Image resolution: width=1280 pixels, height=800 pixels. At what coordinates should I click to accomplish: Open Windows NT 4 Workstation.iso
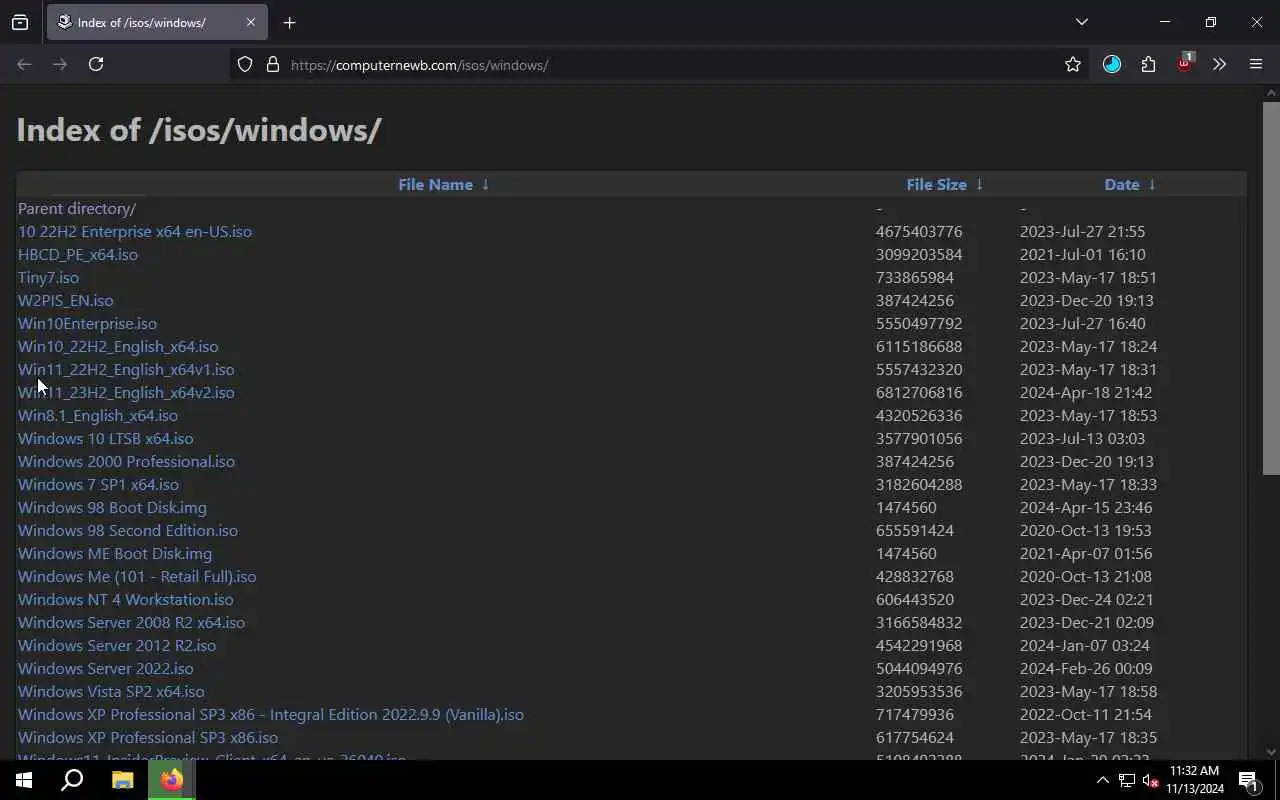pyautogui.click(x=125, y=599)
